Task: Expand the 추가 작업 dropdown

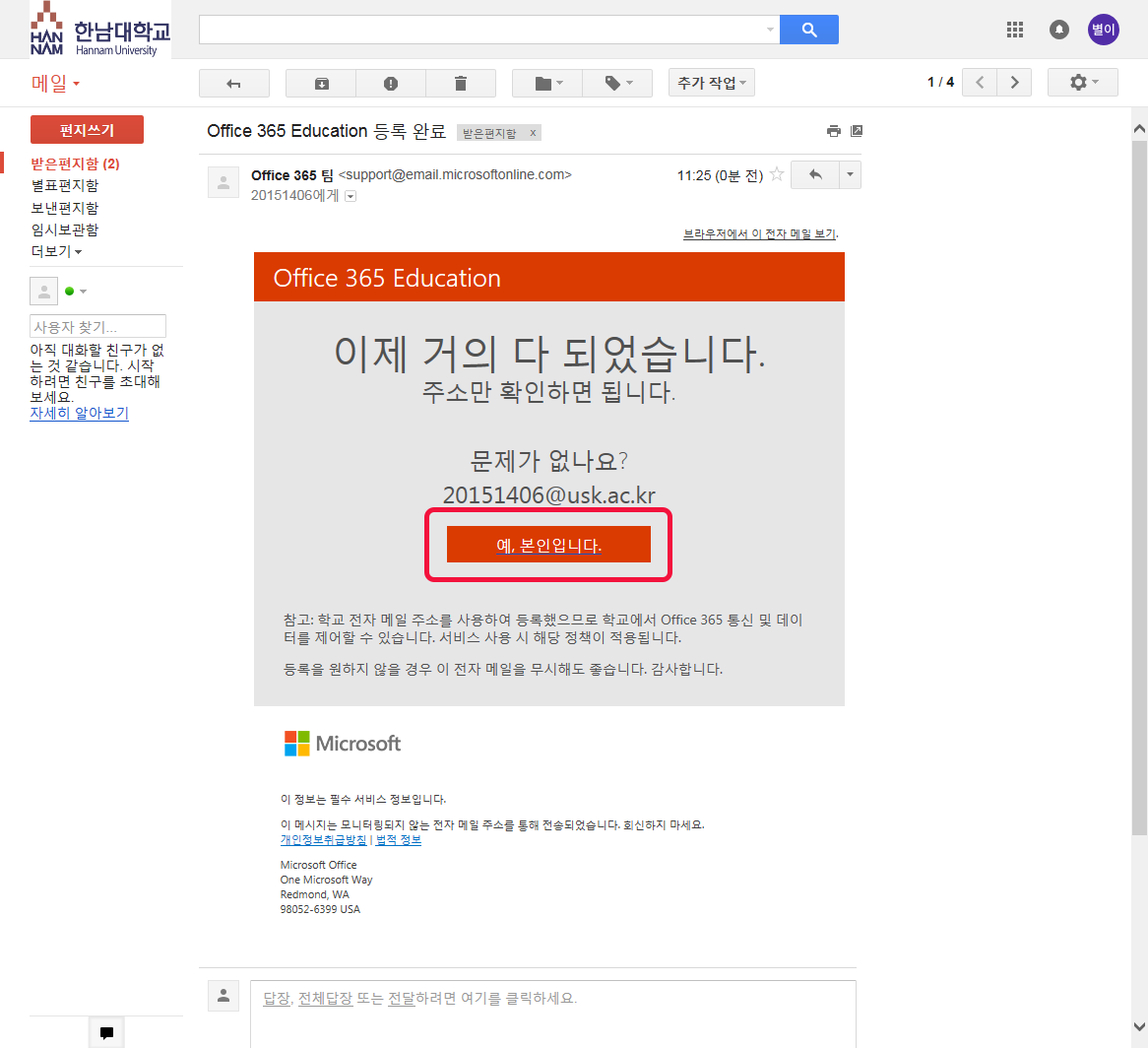Action: point(712,83)
